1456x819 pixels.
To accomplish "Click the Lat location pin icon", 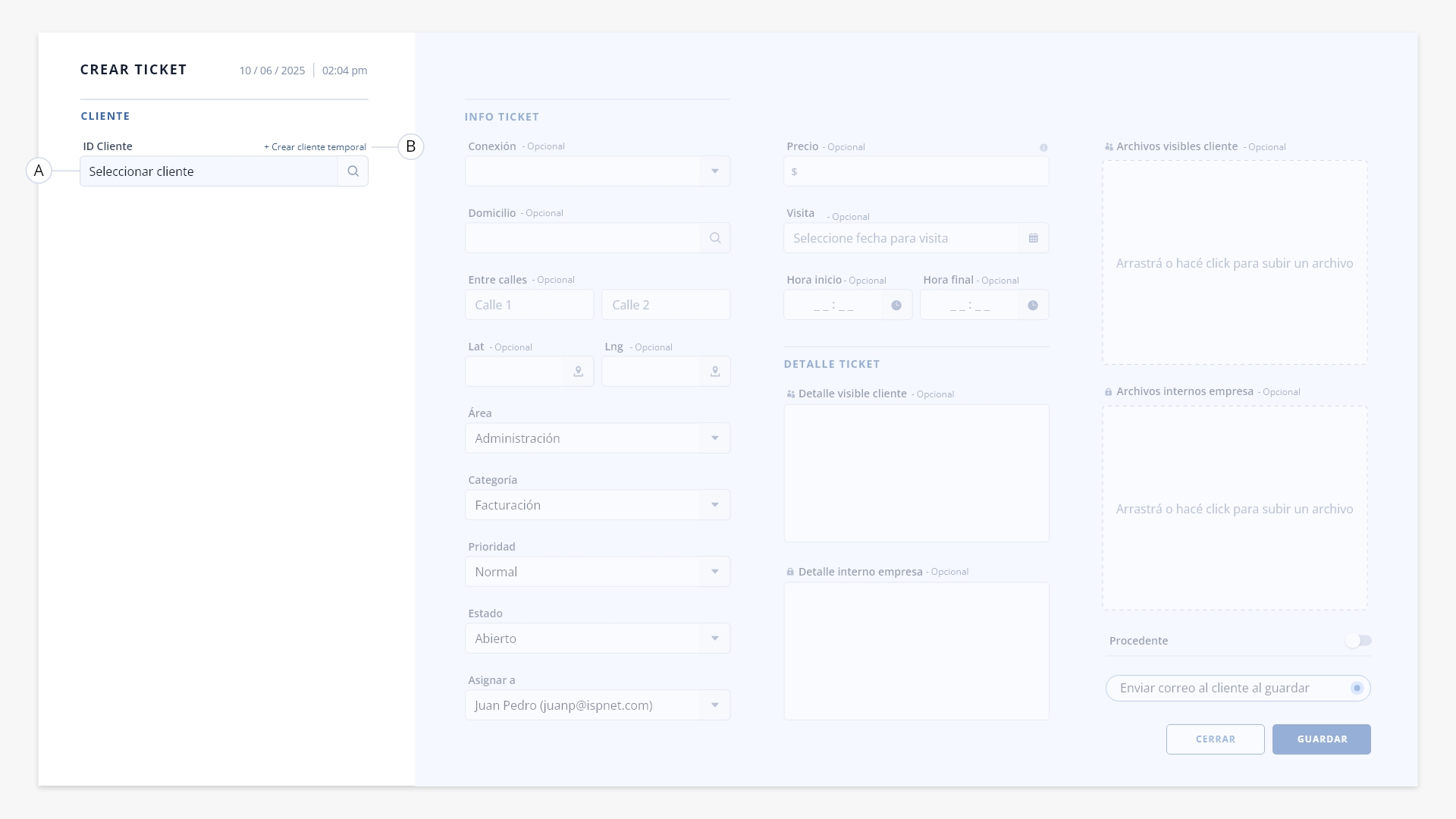I will [x=578, y=372].
